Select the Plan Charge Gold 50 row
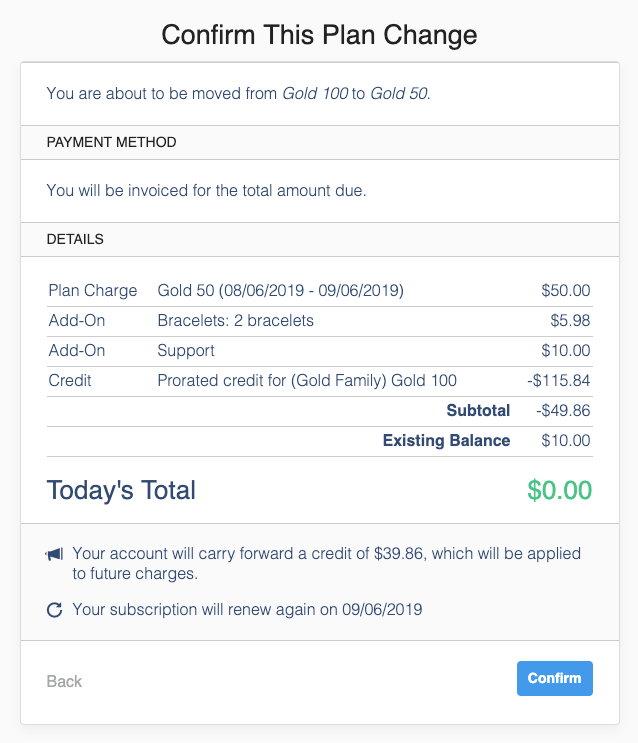Screen dimensions: 638x743 coord(280,291)
